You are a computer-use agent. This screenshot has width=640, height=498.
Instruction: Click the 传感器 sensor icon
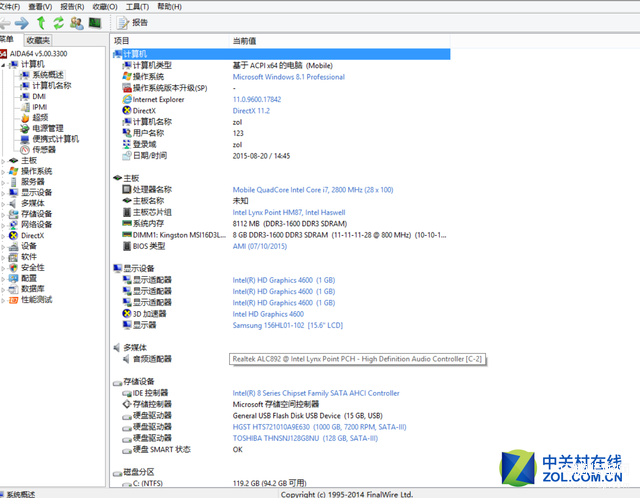[25, 150]
